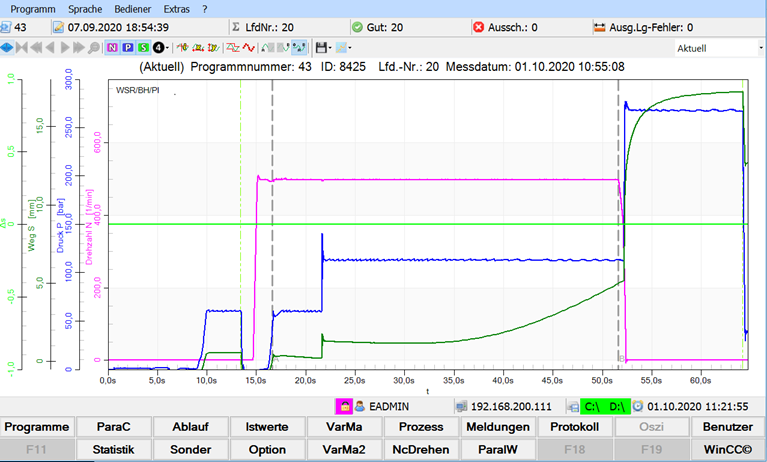Viewport: 767px width, 462px height.
Task: Click the blue diamond navigation icon
Action: (x=8, y=47)
